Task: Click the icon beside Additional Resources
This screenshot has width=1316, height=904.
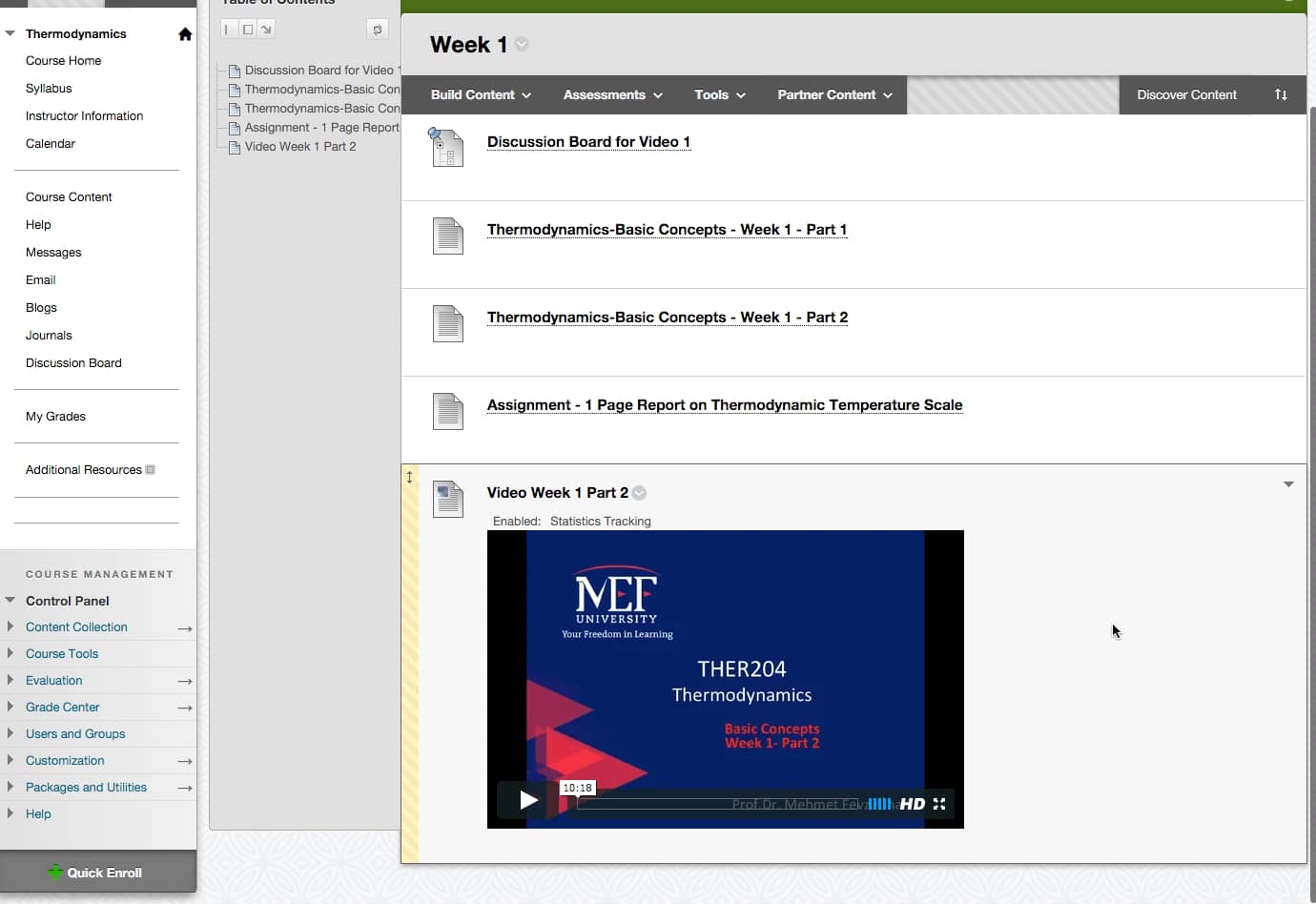Action: [150, 469]
